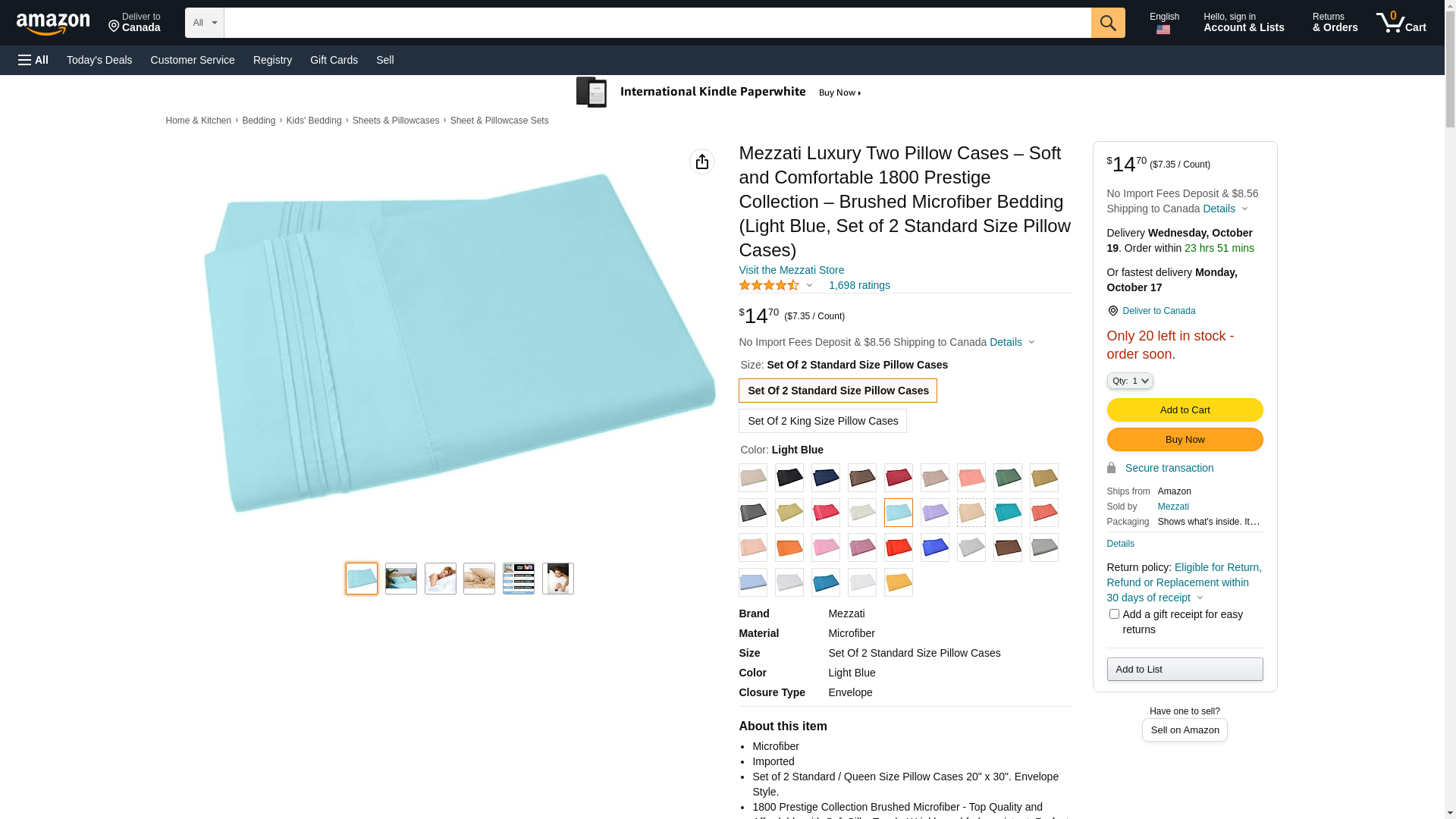Open the search category All dropdown
The height and width of the screenshot is (819, 1456).
(204, 23)
